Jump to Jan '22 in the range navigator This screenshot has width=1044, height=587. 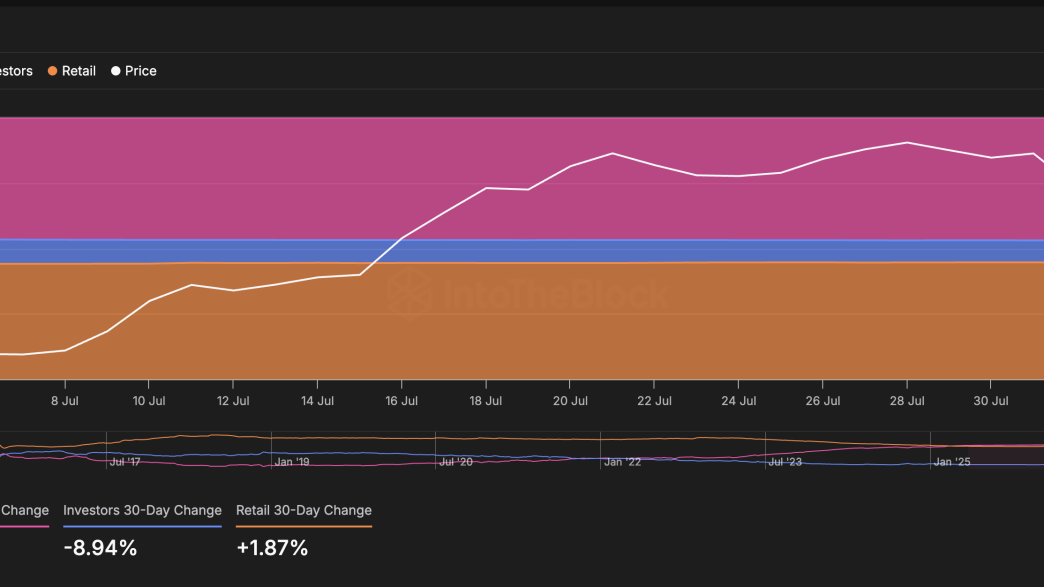tap(621, 462)
